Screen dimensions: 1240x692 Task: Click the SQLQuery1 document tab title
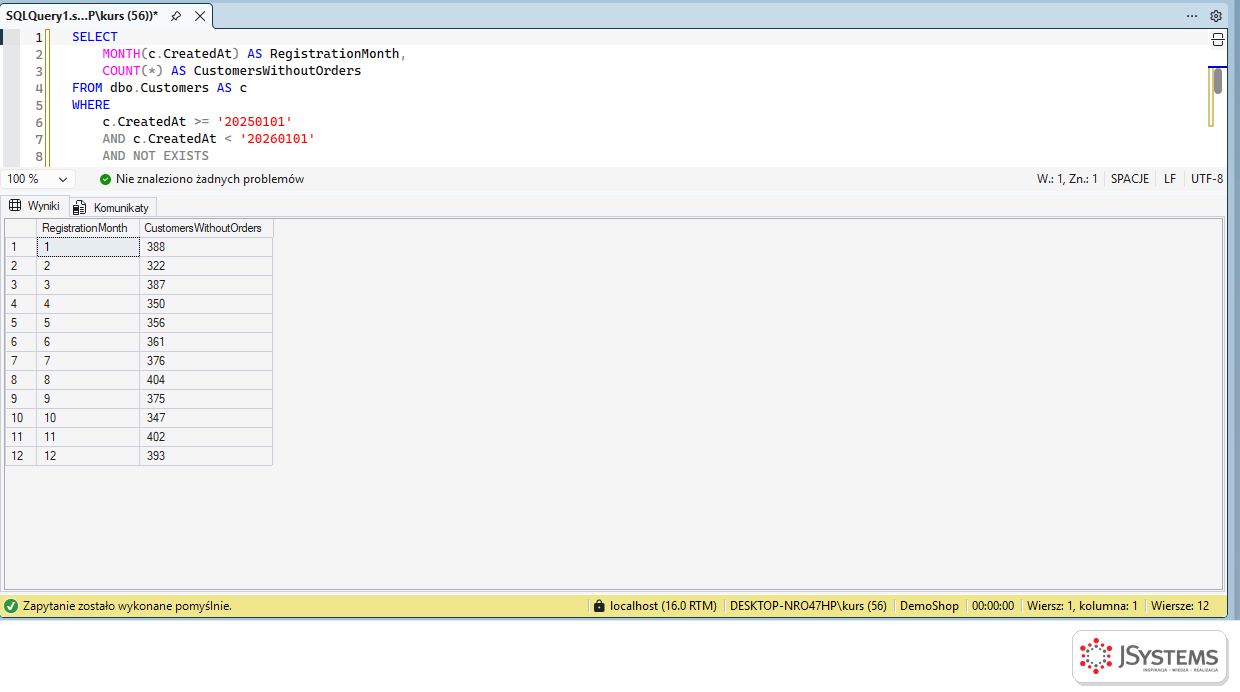[82, 16]
